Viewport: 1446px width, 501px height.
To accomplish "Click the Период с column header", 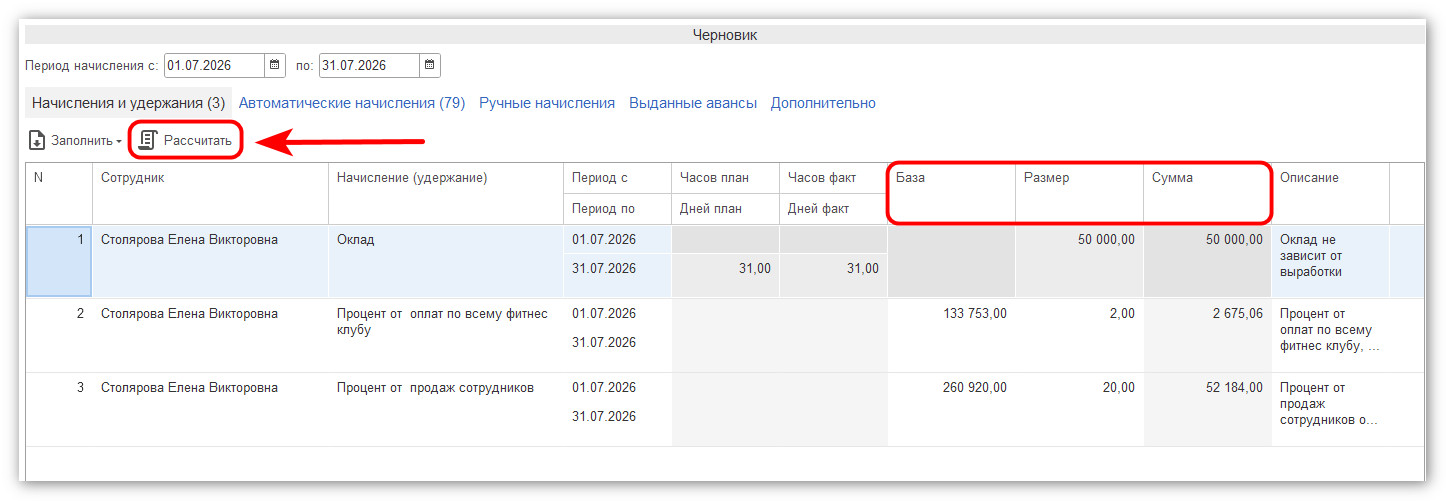I will click(617, 178).
